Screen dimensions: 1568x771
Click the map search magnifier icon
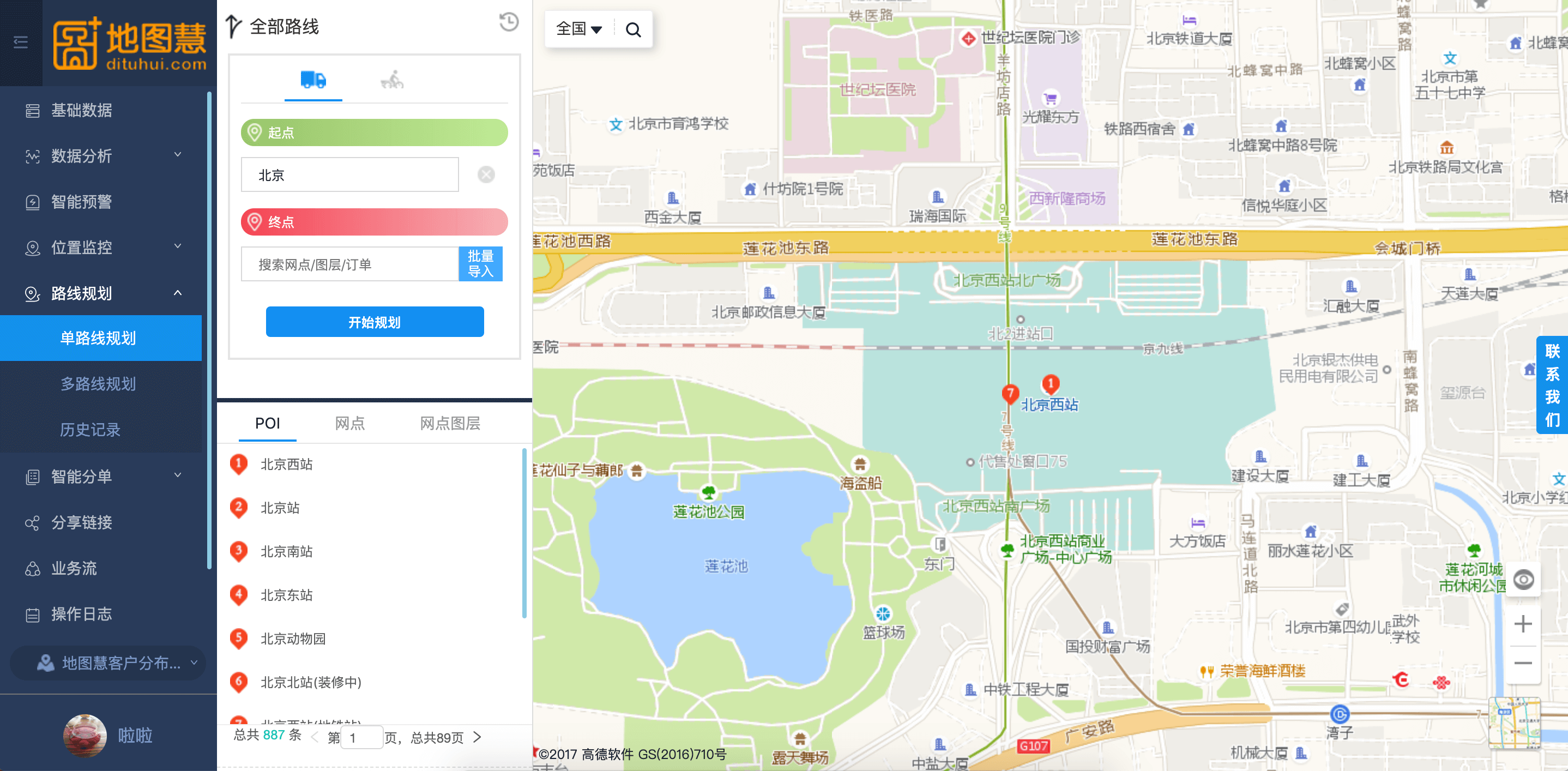(633, 29)
